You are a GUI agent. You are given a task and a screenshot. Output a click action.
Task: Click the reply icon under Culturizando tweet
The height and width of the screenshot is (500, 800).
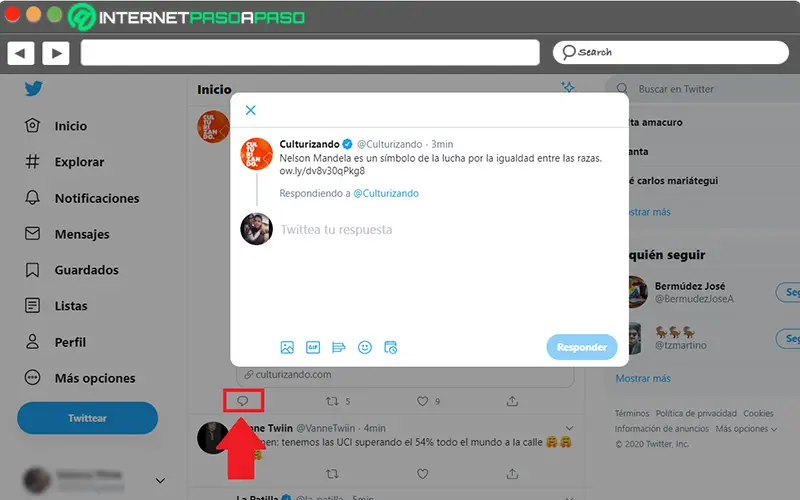(243, 401)
